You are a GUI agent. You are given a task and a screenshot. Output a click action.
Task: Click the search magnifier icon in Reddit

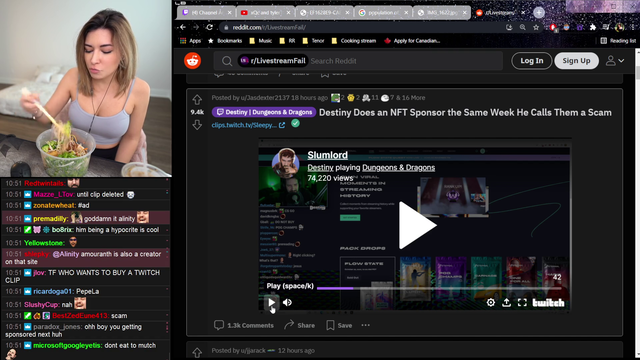click(227, 61)
